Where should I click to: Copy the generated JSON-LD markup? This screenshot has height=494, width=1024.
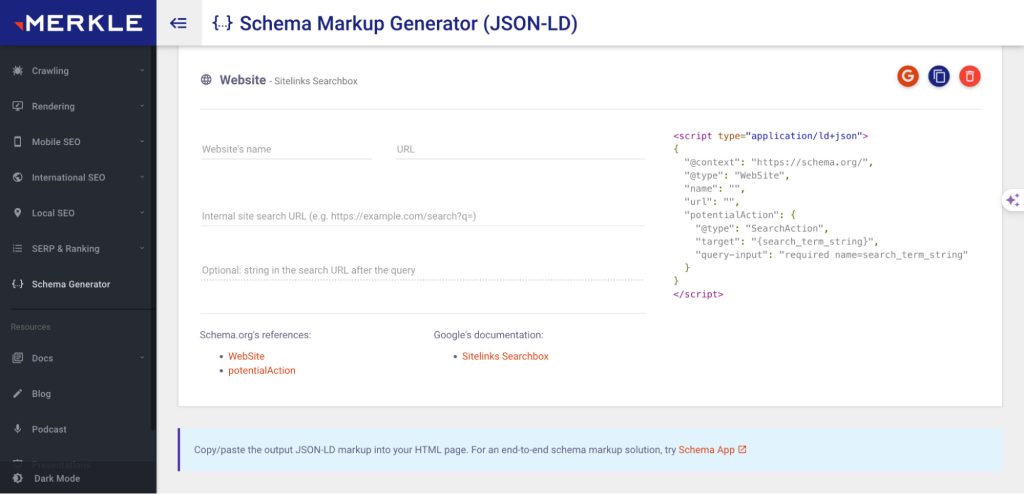point(939,76)
